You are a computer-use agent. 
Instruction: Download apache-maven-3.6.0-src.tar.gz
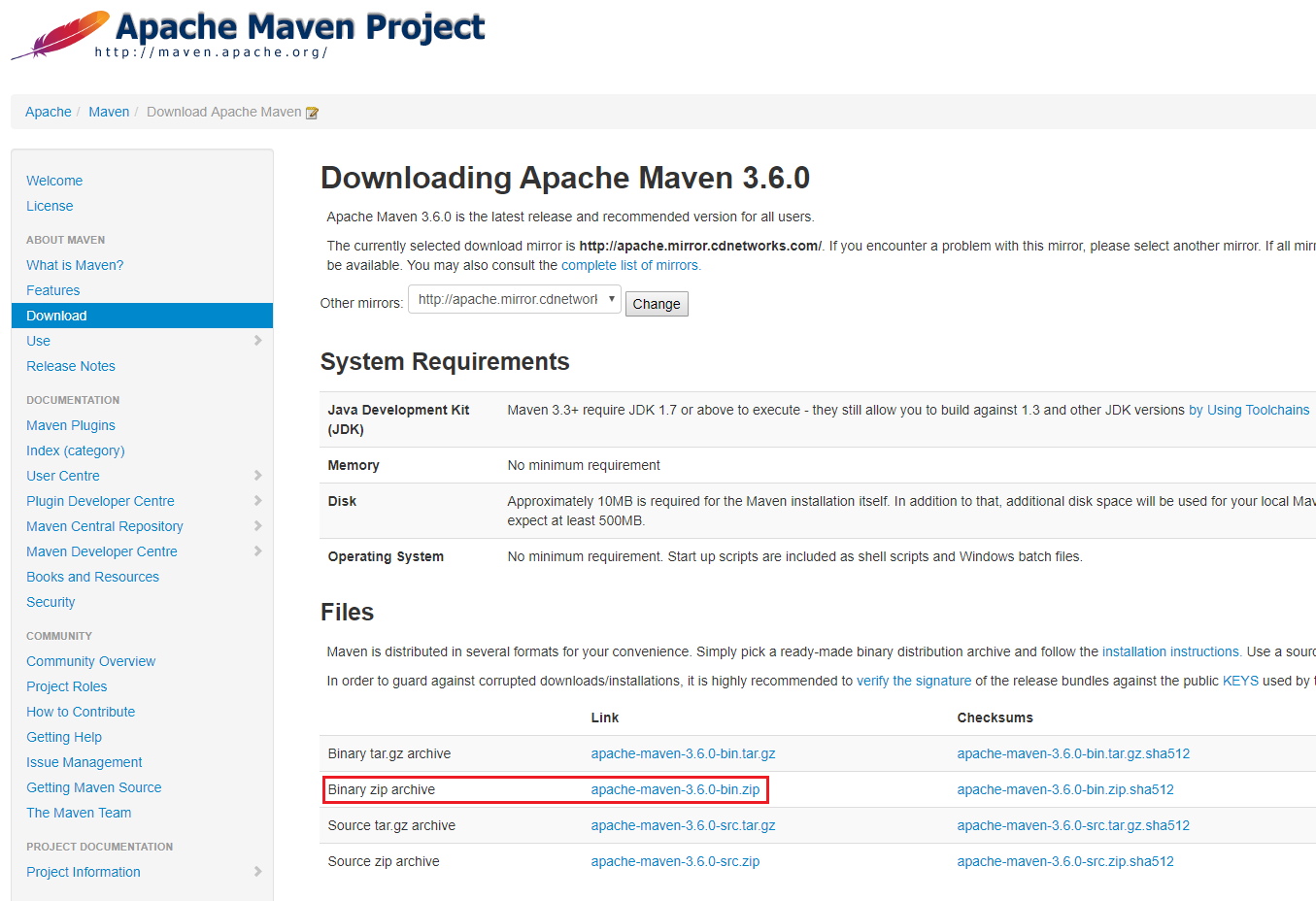(683, 825)
